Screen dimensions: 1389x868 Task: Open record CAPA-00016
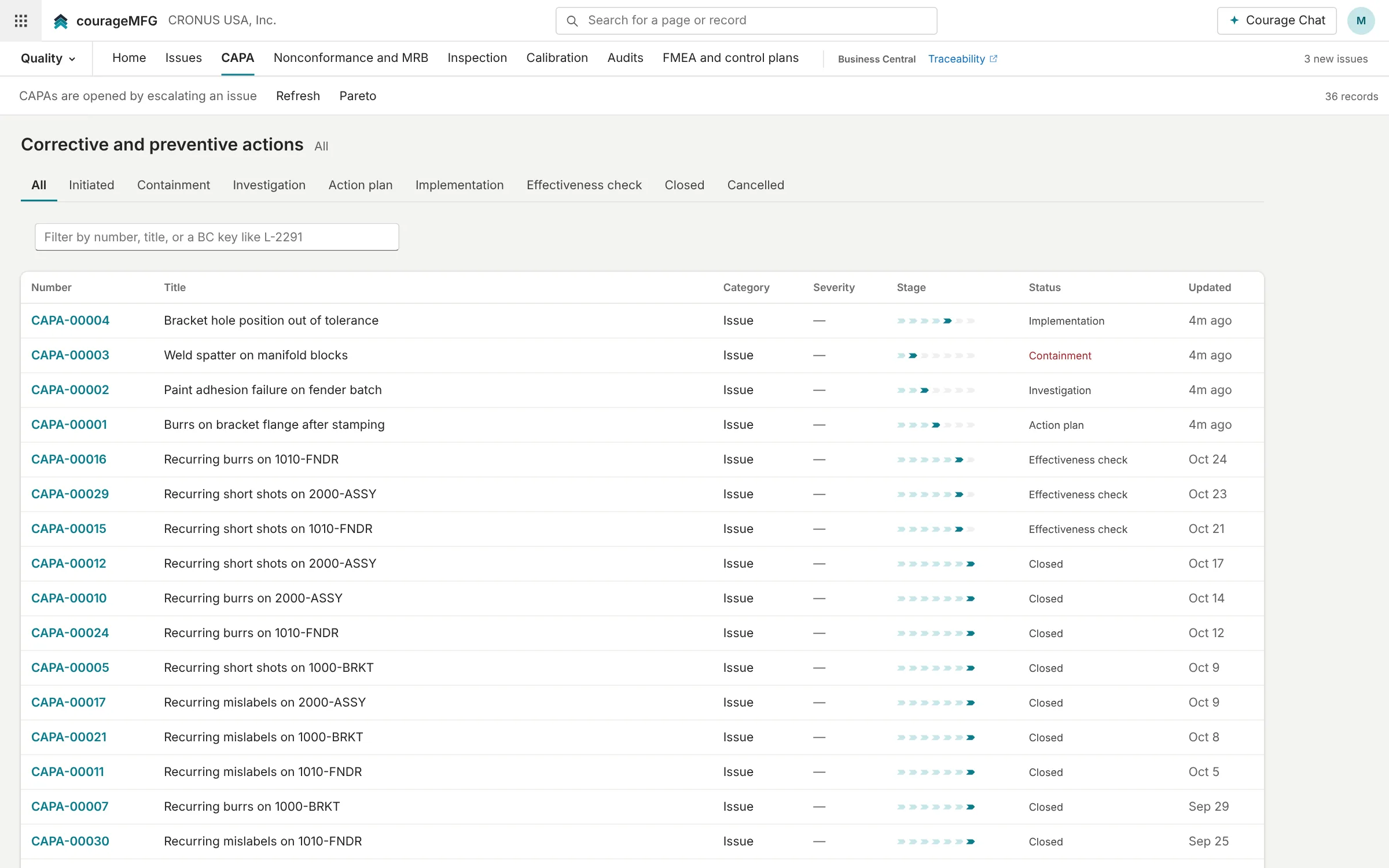coord(69,459)
